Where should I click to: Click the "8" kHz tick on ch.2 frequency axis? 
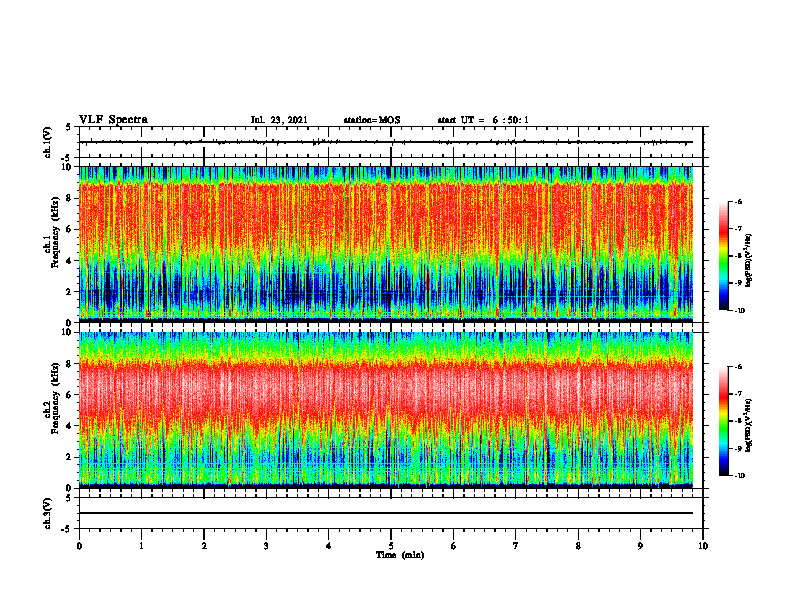click(71, 364)
